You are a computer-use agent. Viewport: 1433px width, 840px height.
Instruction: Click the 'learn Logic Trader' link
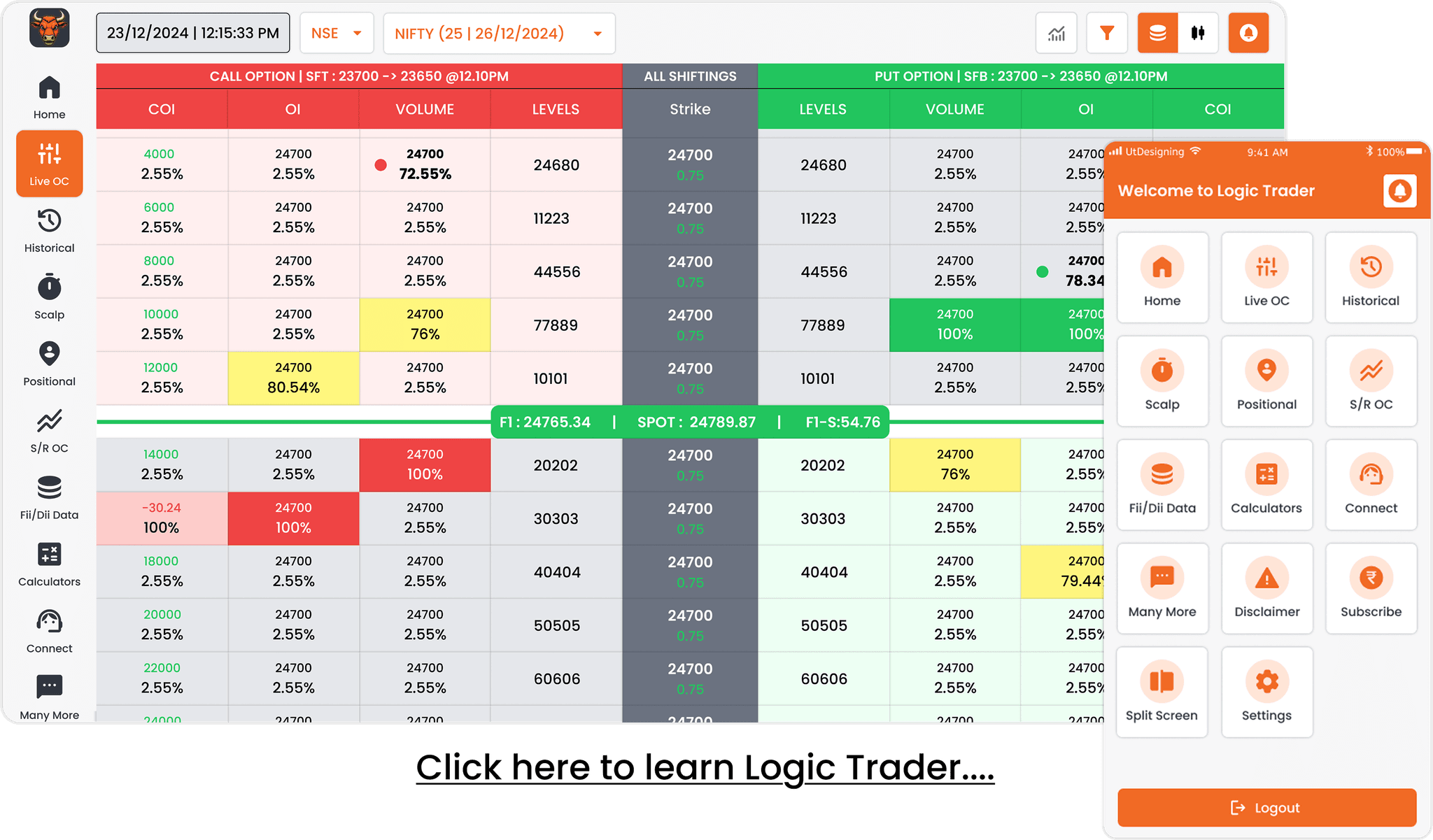pyautogui.click(x=705, y=767)
